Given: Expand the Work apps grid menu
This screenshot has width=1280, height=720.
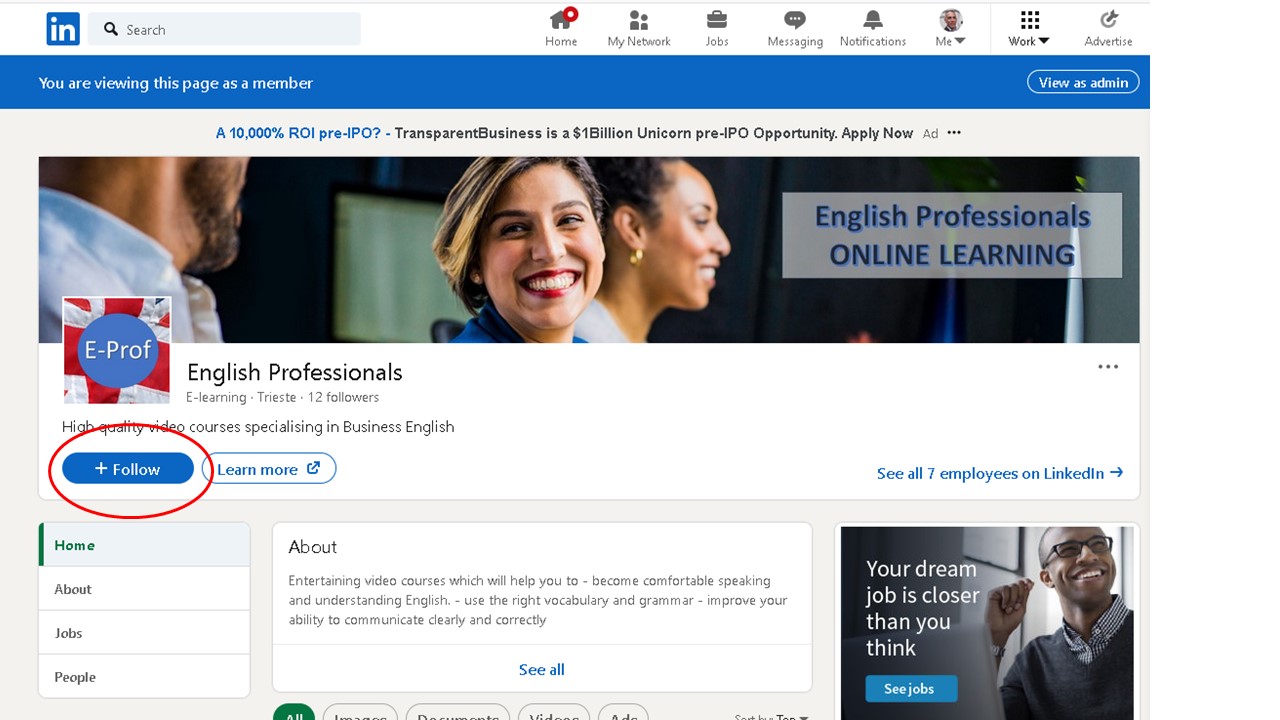Looking at the screenshot, I should click(x=1029, y=28).
